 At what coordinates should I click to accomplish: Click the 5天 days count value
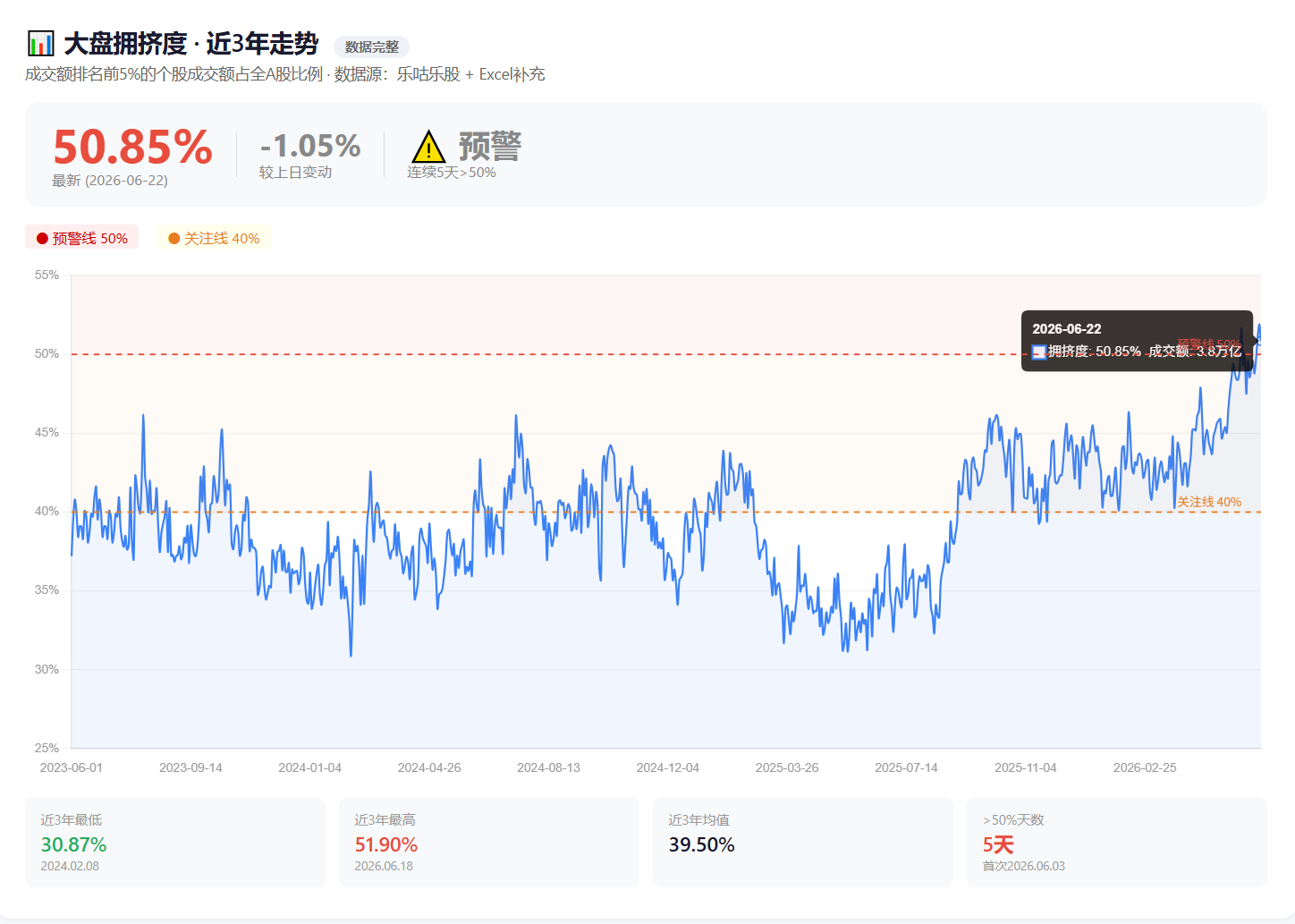998,844
